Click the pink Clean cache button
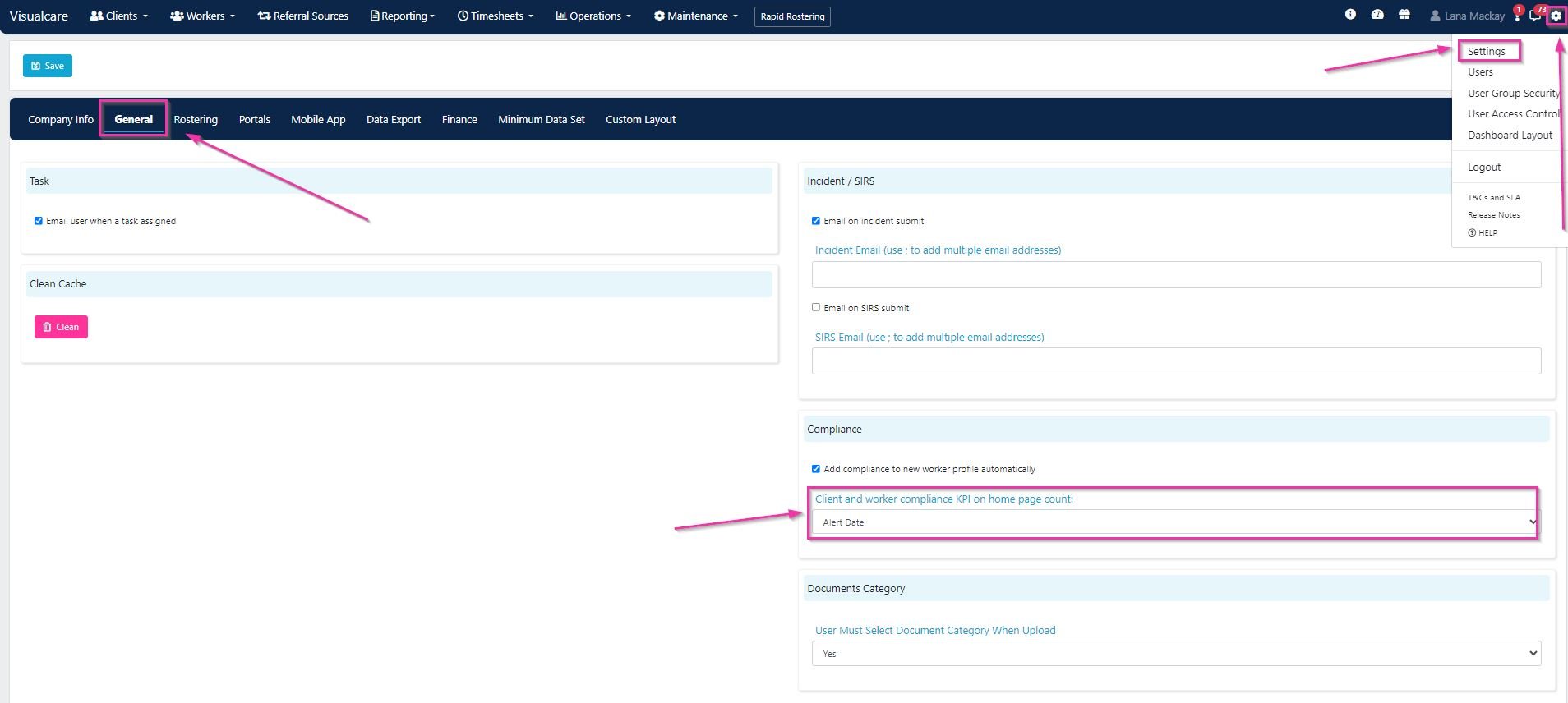Image resolution: width=1568 pixels, height=703 pixels. [x=61, y=327]
